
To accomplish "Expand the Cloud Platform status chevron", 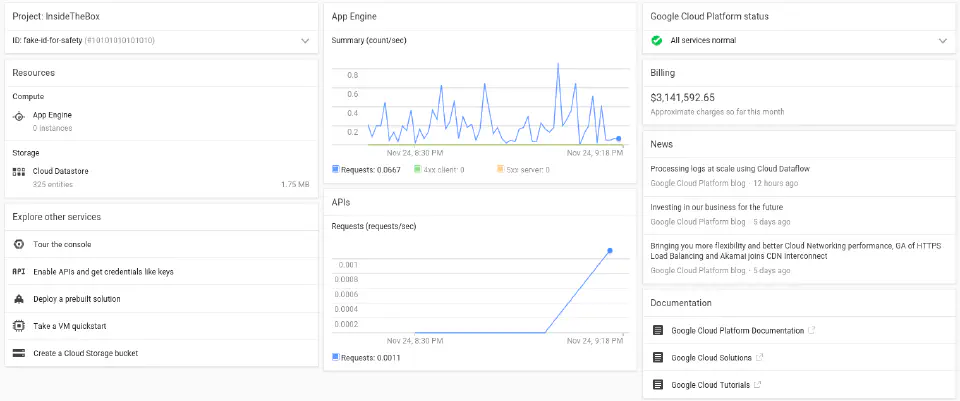I will (942, 41).
